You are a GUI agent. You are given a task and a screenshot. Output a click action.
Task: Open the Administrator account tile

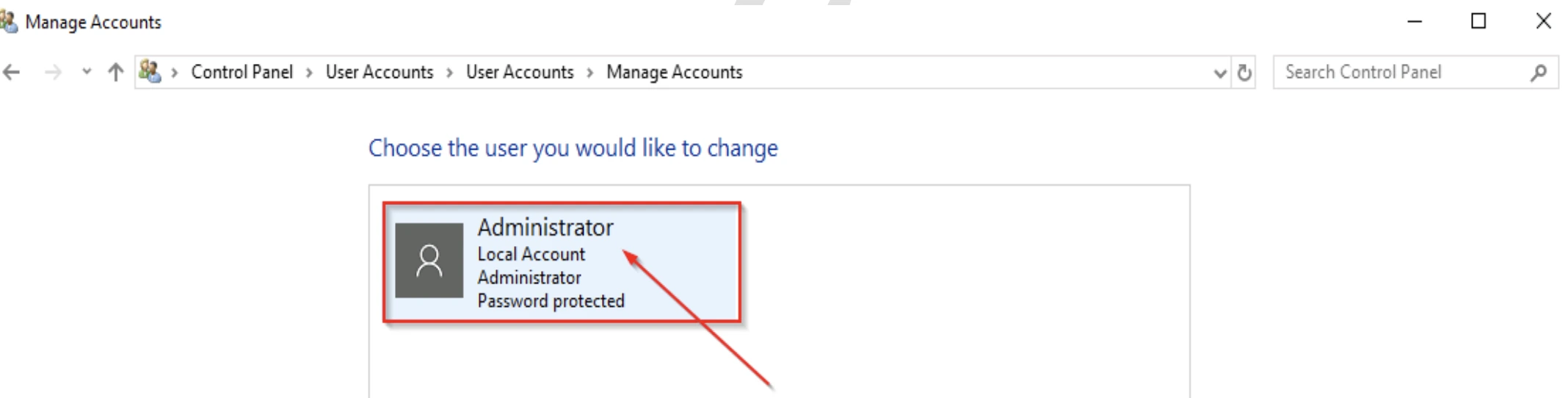(x=562, y=263)
